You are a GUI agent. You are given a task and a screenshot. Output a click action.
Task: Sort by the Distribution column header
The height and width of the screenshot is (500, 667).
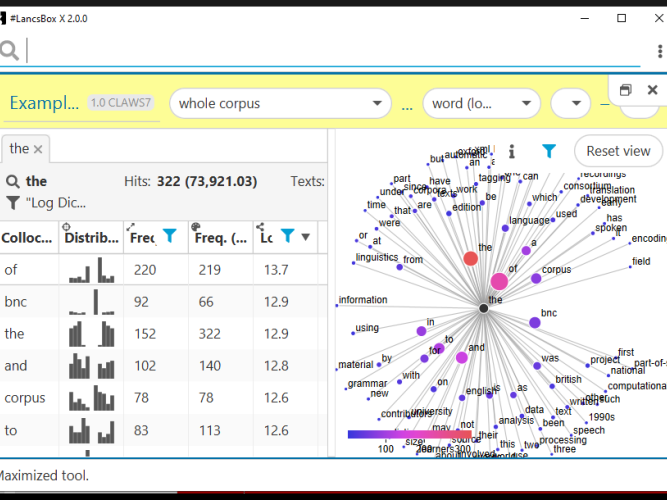pyautogui.click(x=91, y=238)
